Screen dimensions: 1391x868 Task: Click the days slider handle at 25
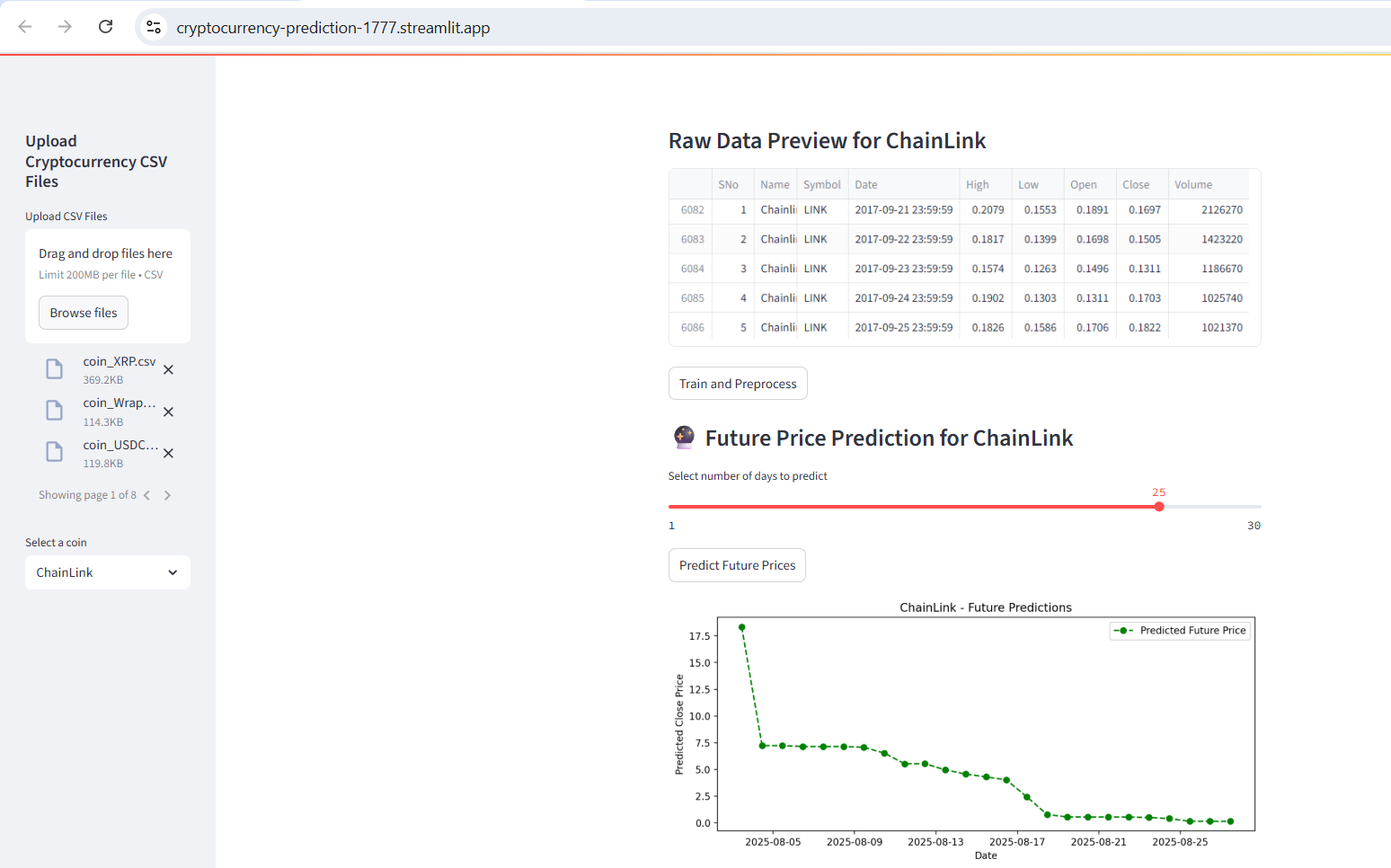(1159, 507)
